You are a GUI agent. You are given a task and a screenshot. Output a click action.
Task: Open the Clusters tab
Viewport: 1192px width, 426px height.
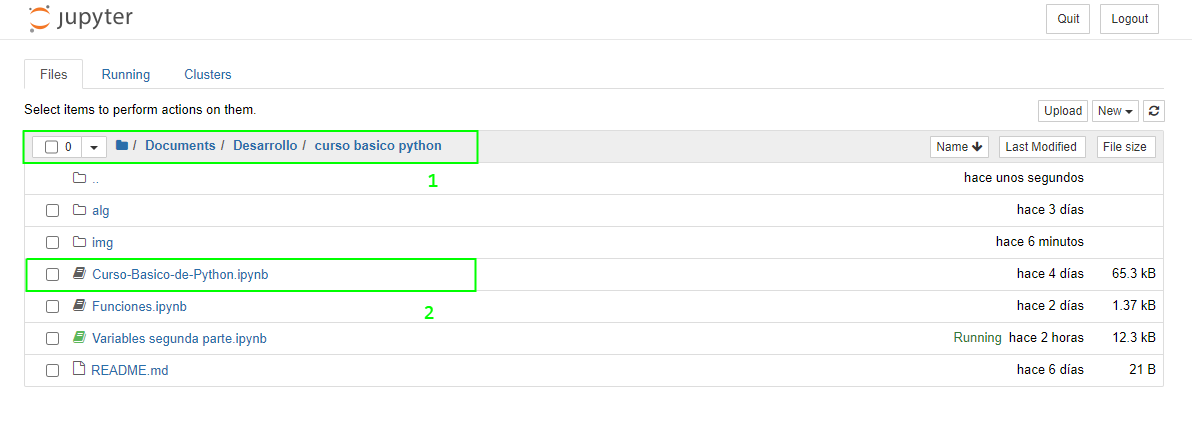pos(208,75)
